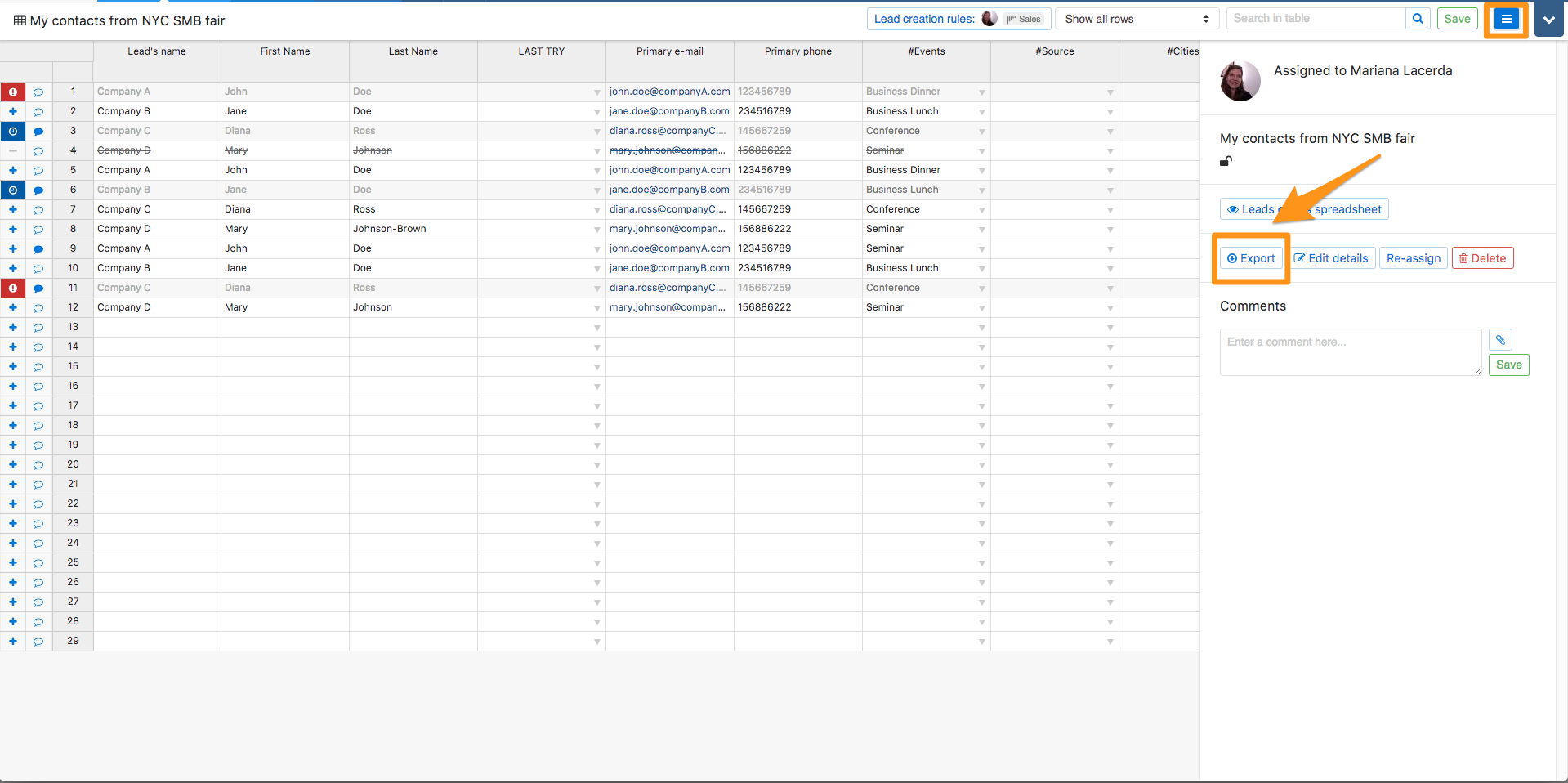
Task: Click the red alert icon on row 1
Action: [x=13, y=92]
